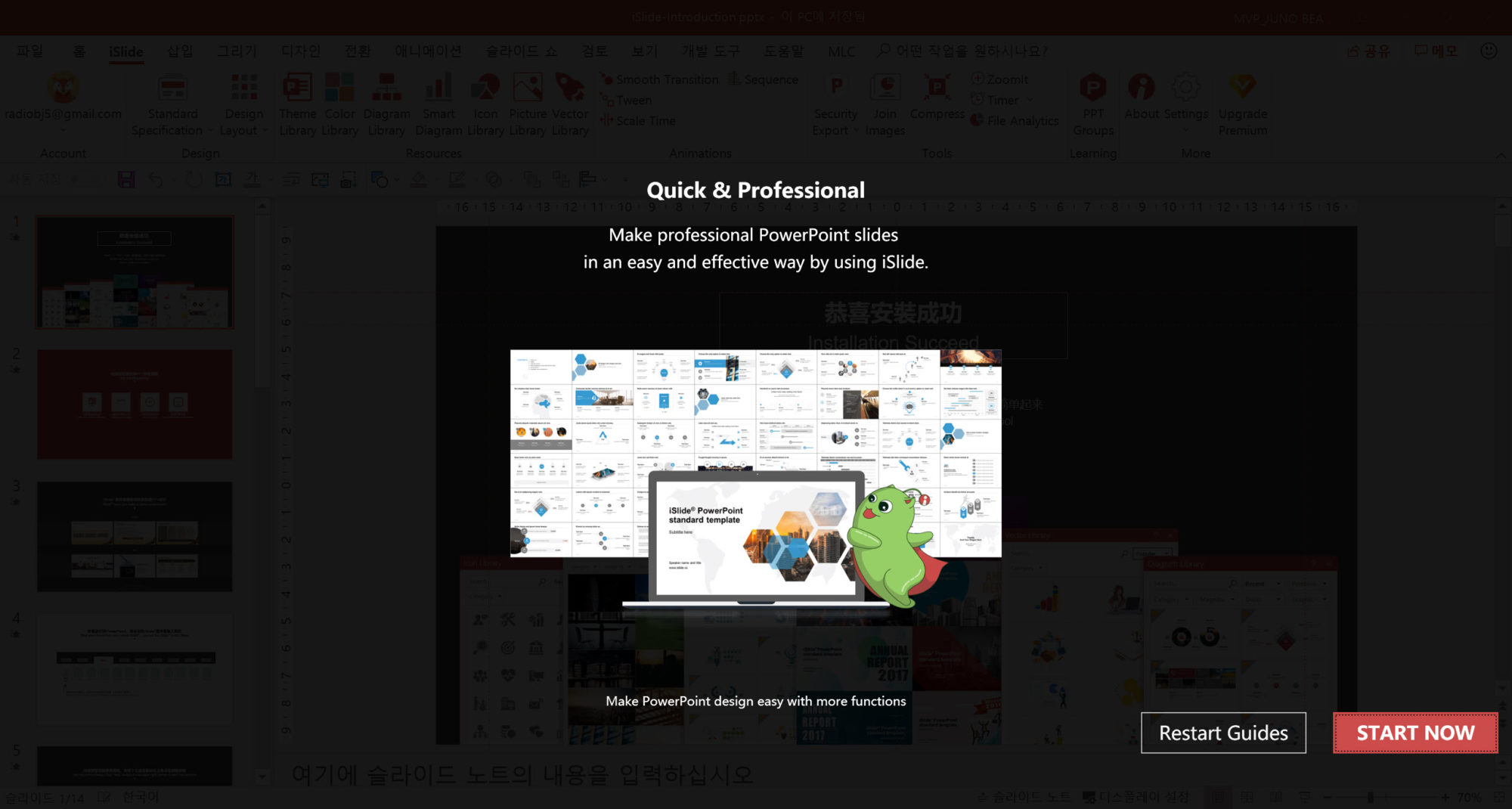
Task: Click slide panel scroll-down arrow
Action: 262,776
